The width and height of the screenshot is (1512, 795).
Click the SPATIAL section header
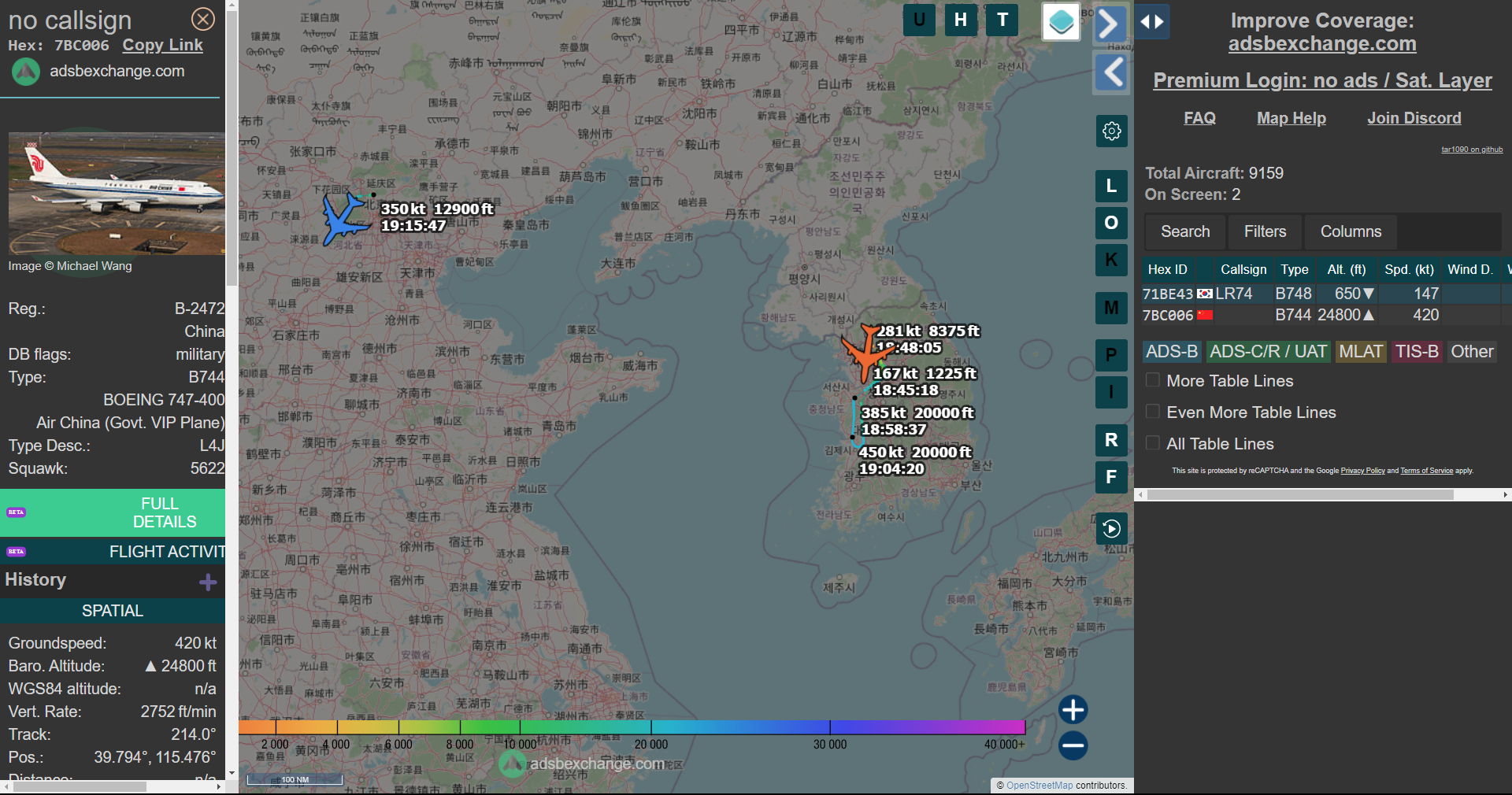click(113, 611)
